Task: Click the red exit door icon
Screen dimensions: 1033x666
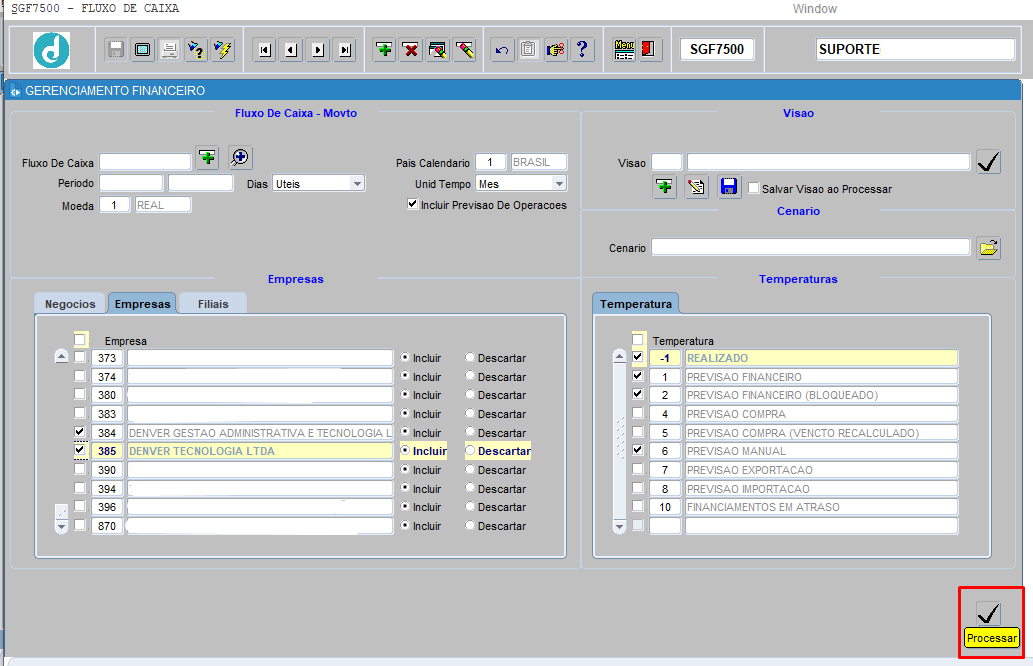Action: click(x=648, y=49)
